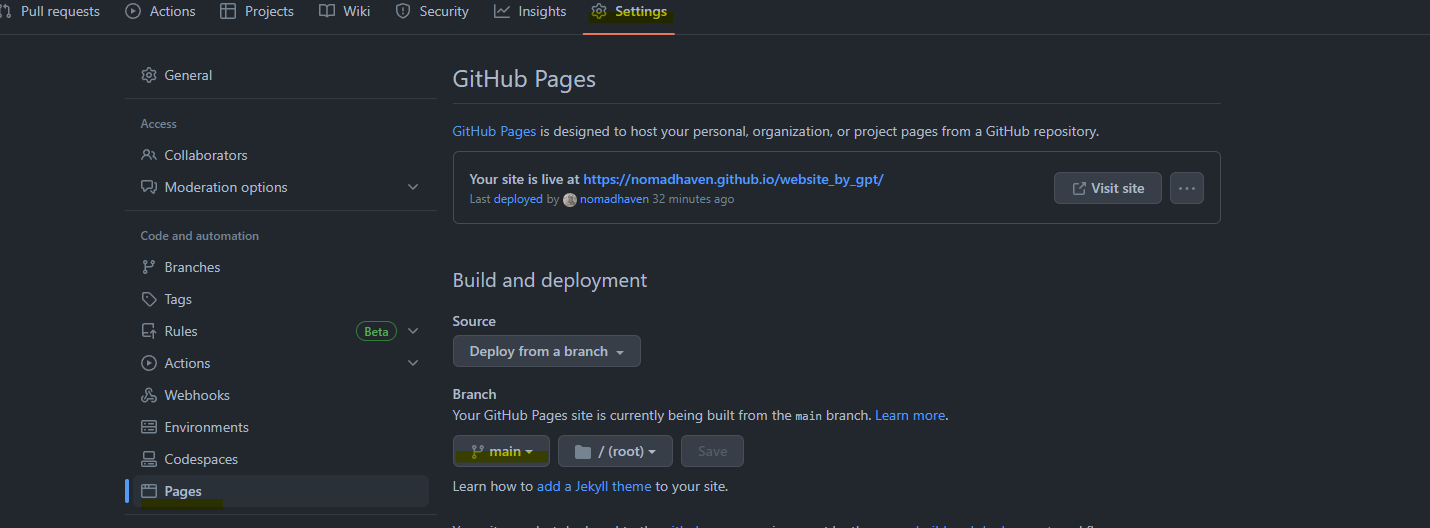Click the Build and deployment heading

pos(550,280)
